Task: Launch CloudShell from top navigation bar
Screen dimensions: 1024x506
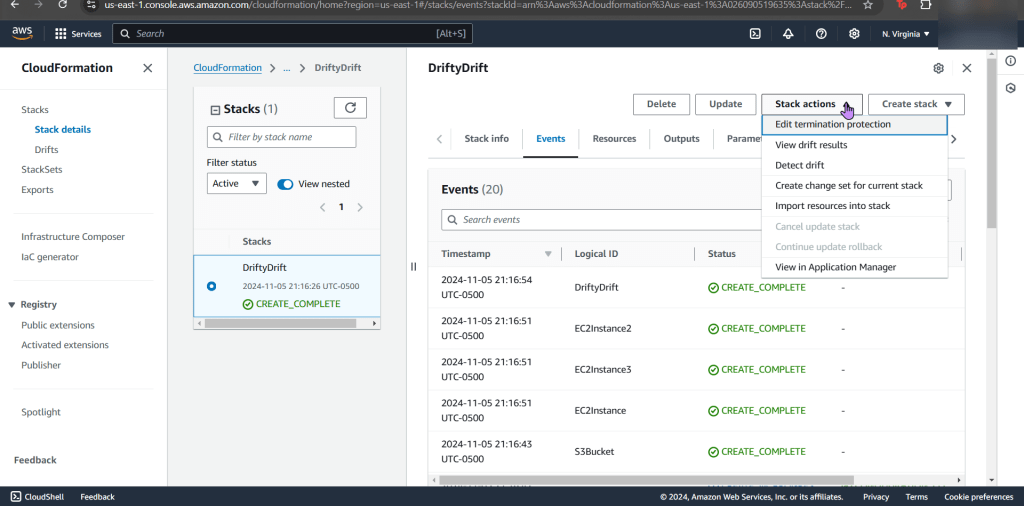Action: [755, 34]
